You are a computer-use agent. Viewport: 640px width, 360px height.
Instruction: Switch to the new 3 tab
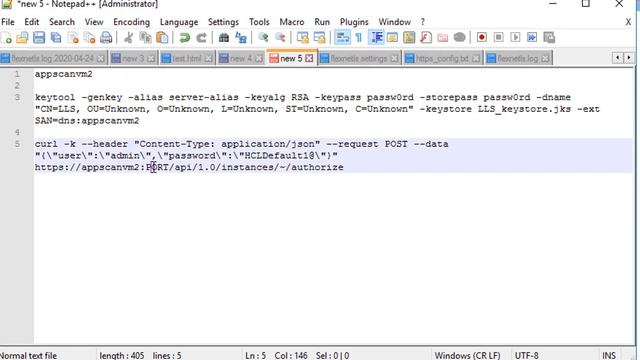pyautogui.click(x=133, y=58)
